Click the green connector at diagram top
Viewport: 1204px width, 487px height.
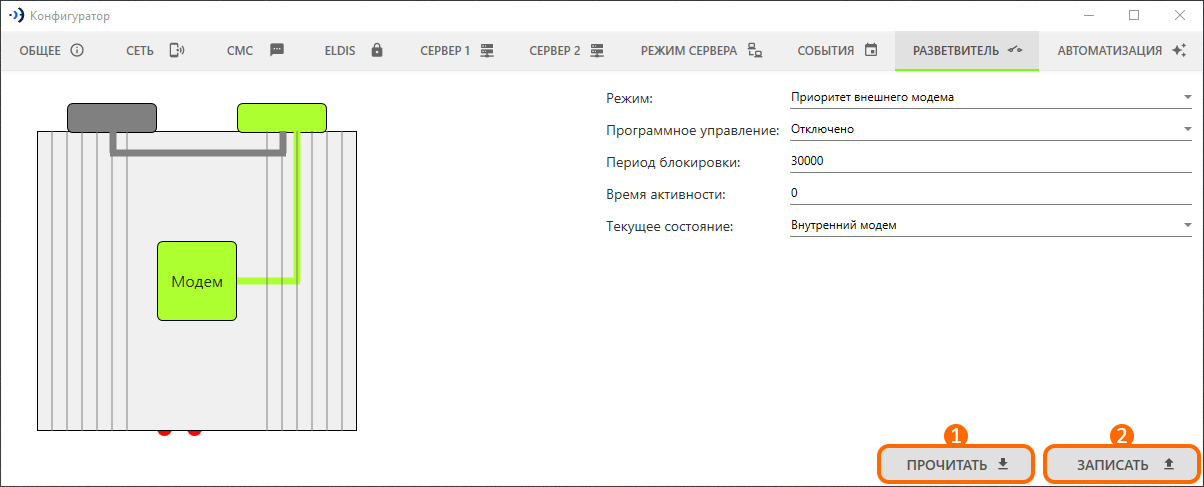pos(282,118)
